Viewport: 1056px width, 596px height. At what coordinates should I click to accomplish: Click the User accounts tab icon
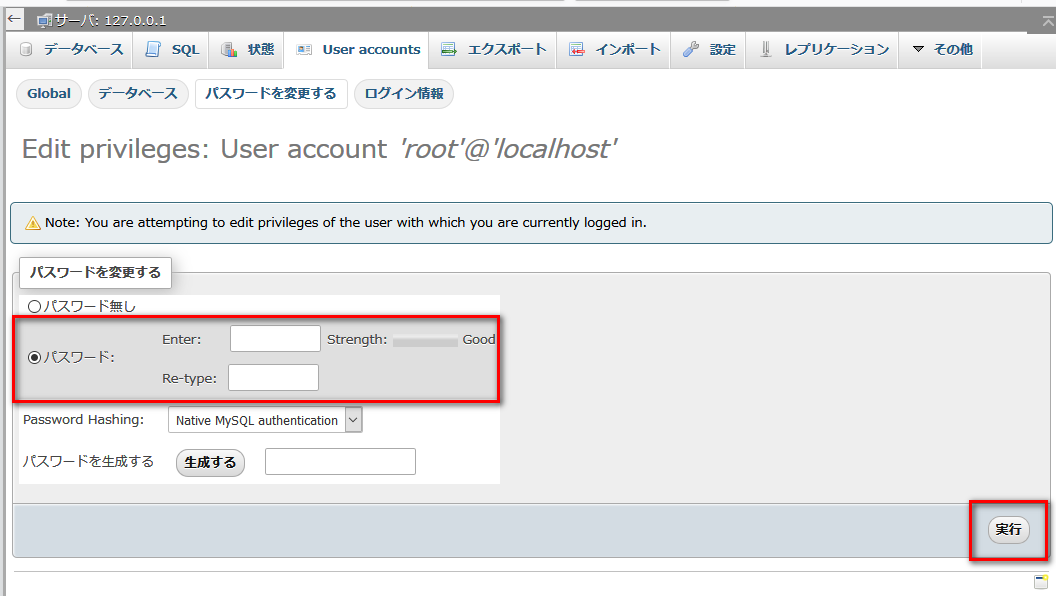tap(304, 50)
